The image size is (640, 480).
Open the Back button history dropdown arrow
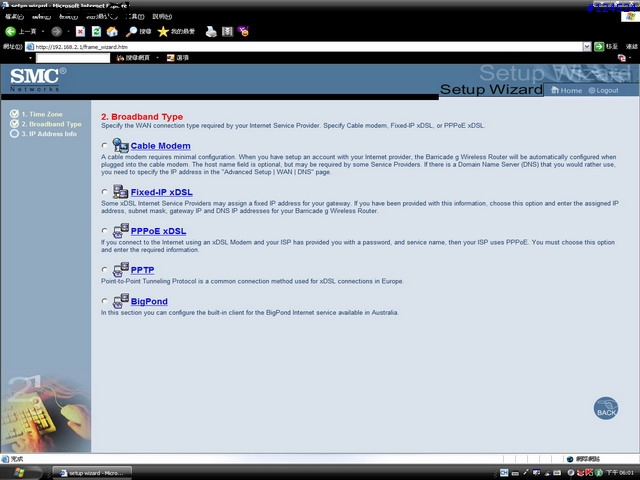tap(43, 31)
